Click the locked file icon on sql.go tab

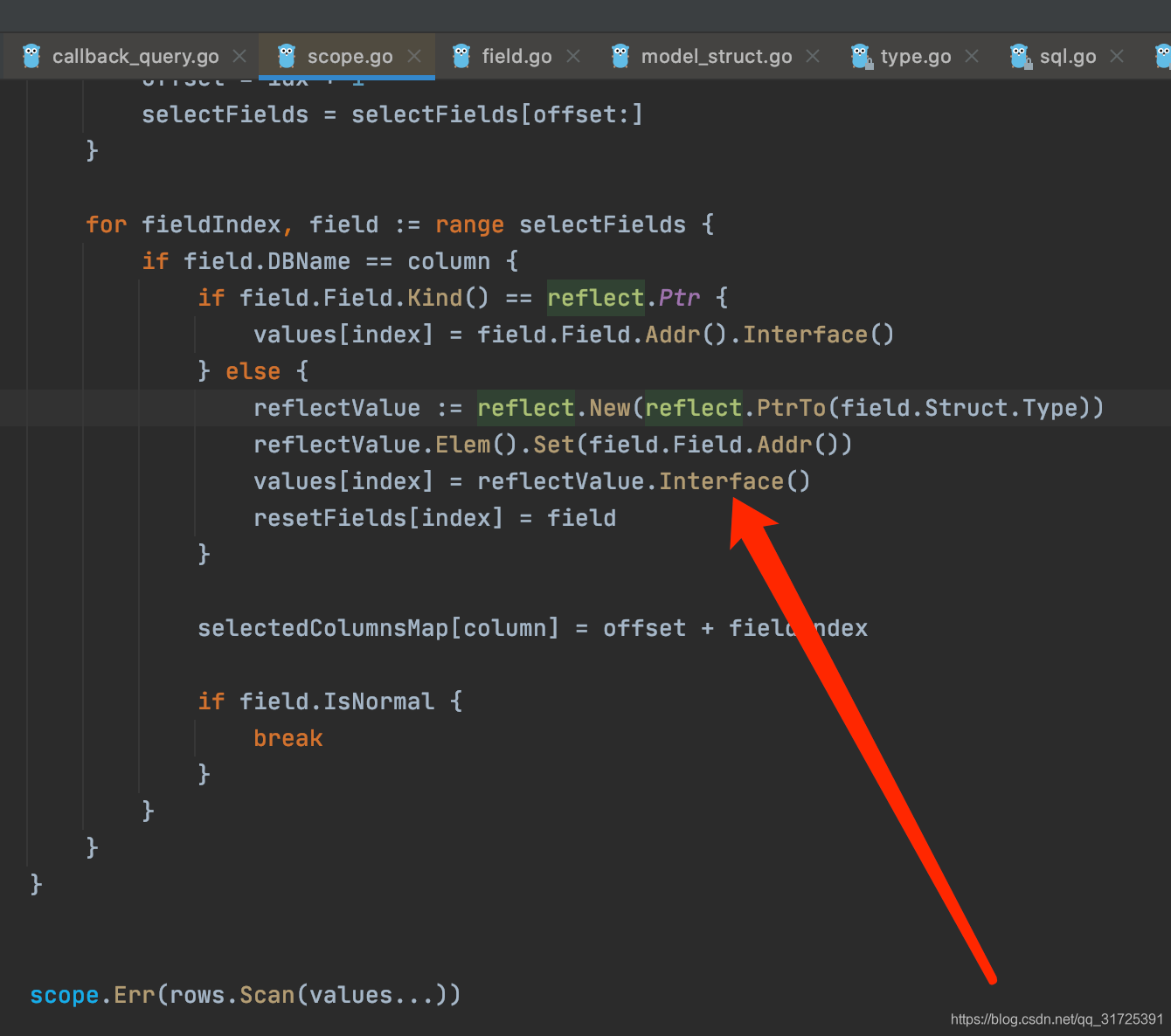pos(1021,55)
